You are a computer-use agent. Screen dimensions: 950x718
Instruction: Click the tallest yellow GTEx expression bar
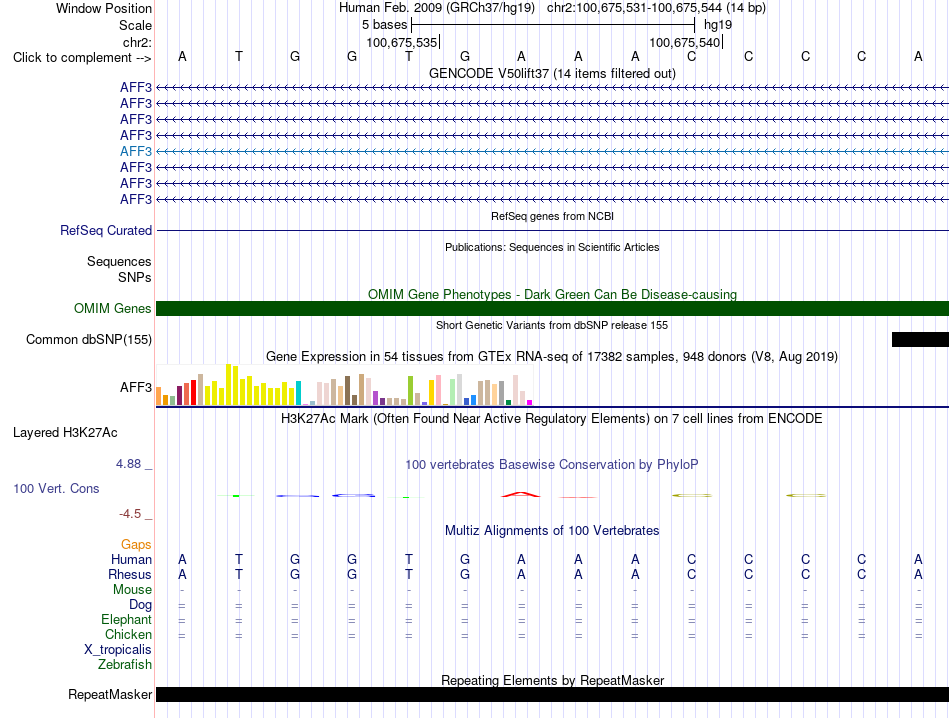click(229, 385)
